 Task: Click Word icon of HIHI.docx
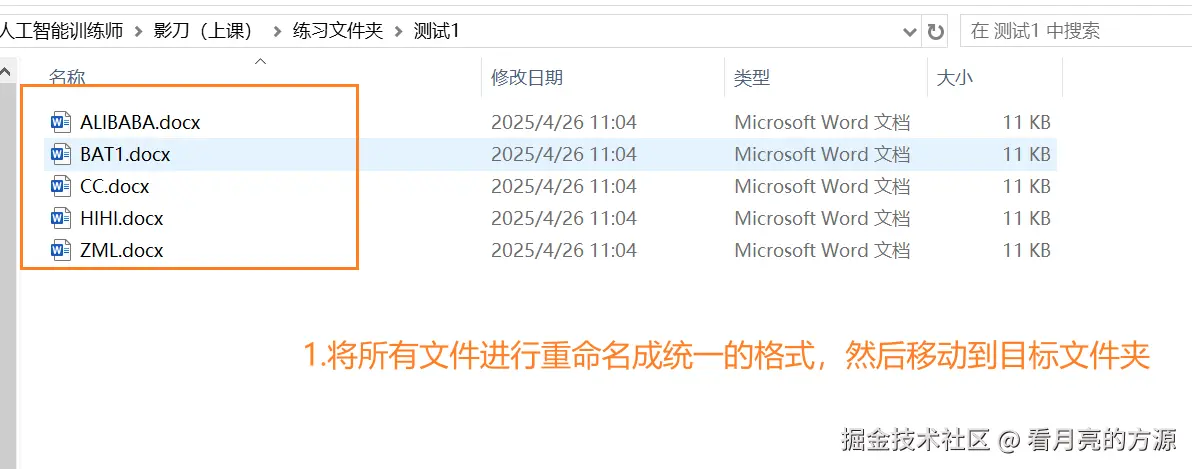tap(61, 218)
